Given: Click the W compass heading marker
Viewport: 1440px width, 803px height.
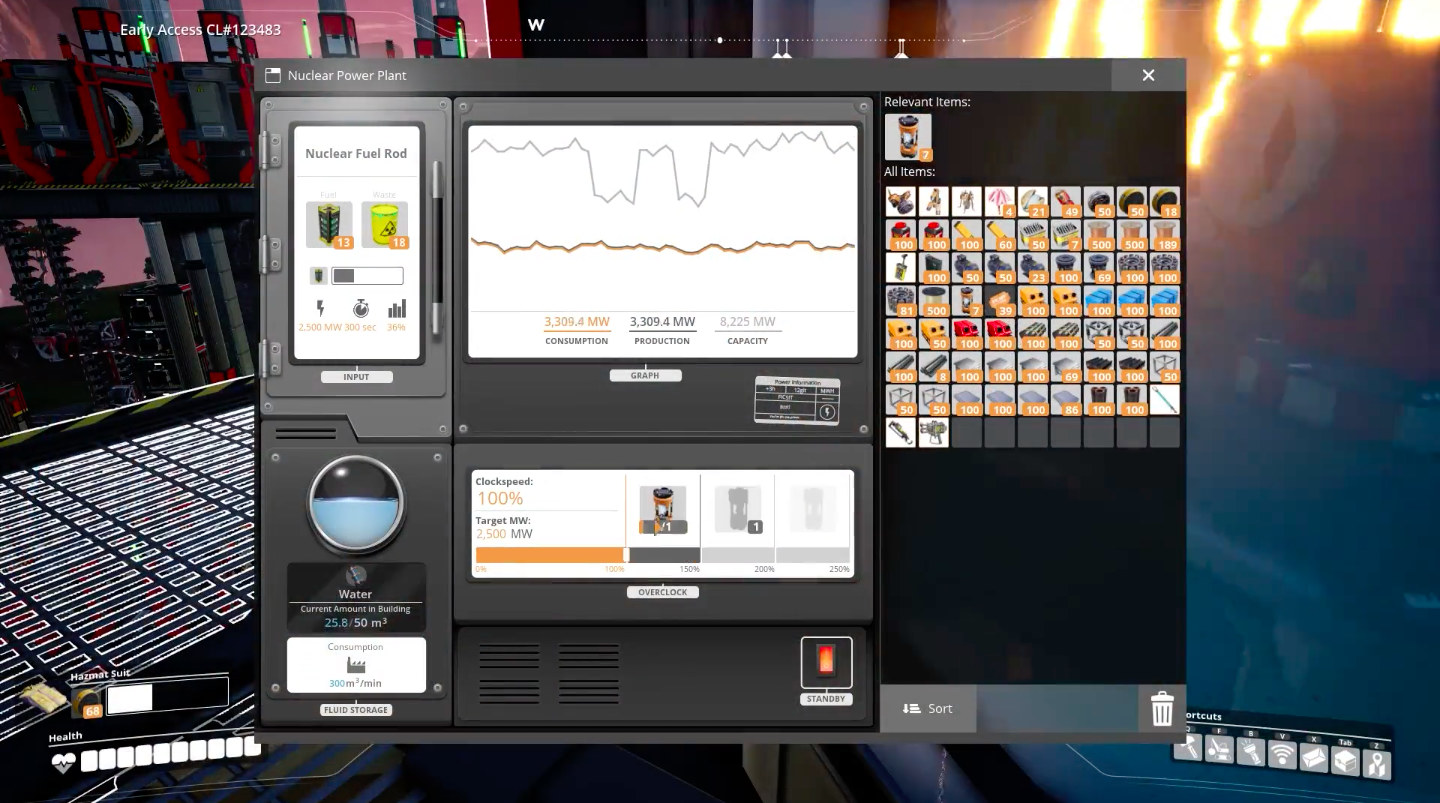Looking at the screenshot, I should (x=536, y=25).
